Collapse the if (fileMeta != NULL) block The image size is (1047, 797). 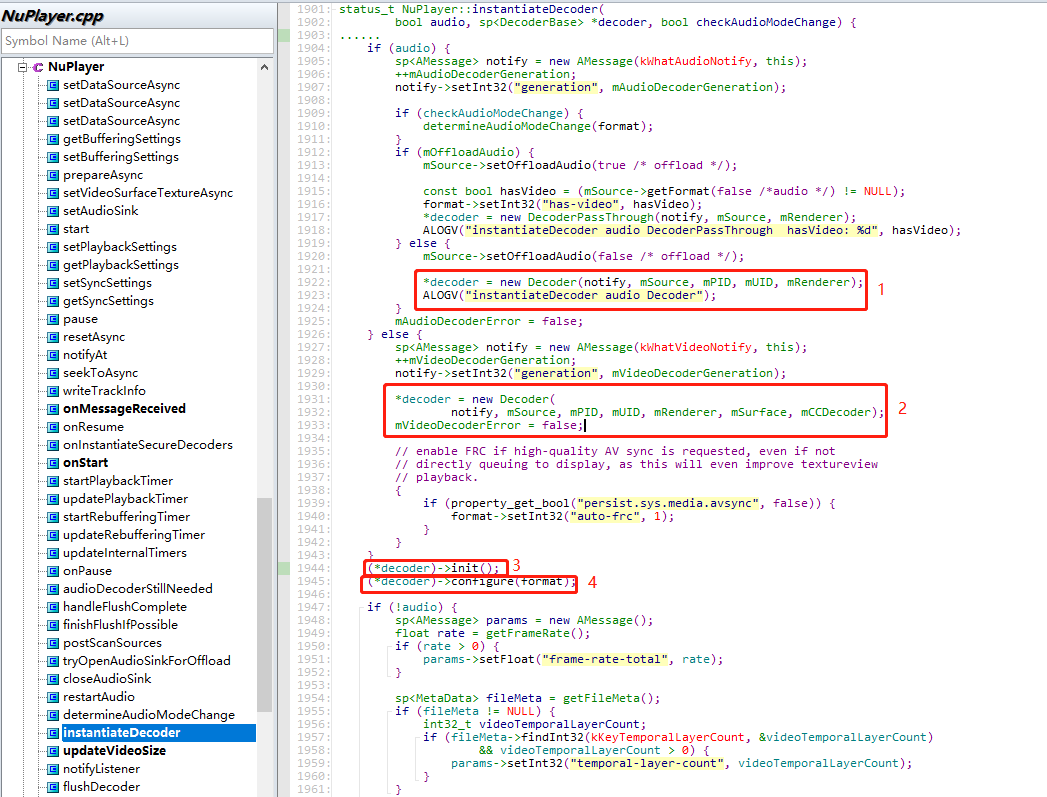[388, 712]
